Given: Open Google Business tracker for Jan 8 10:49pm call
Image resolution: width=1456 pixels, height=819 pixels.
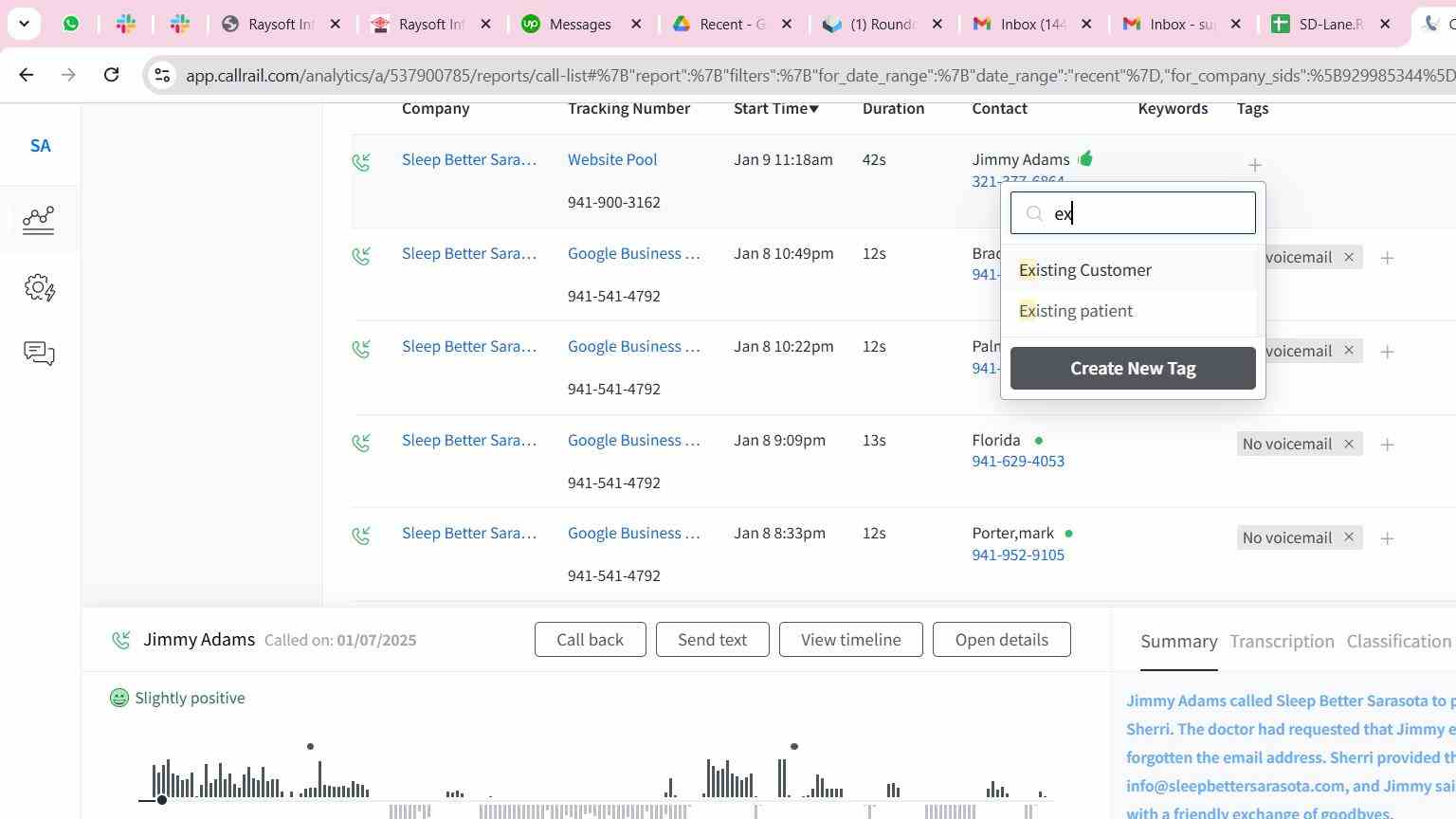Looking at the screenshot, I should [634, 253].
